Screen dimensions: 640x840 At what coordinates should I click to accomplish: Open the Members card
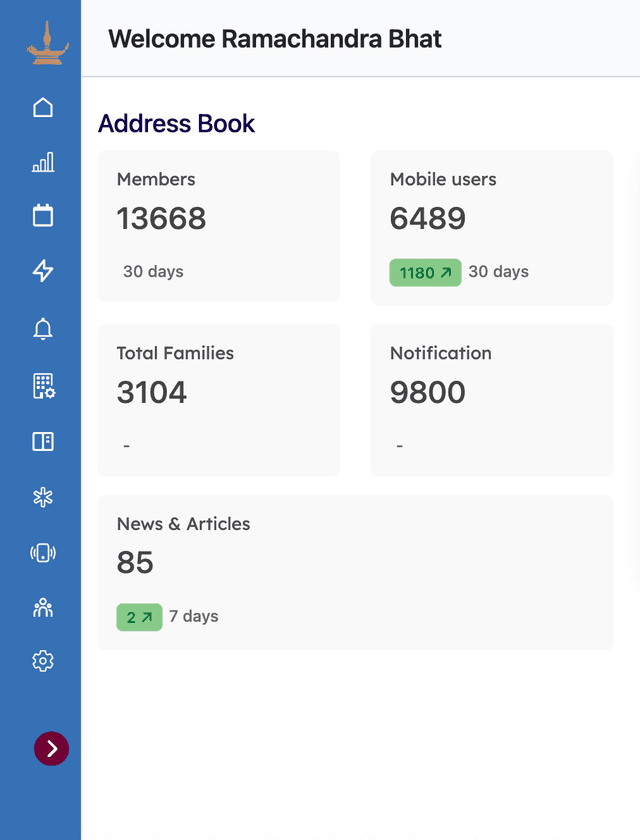[x=218, y=226]
